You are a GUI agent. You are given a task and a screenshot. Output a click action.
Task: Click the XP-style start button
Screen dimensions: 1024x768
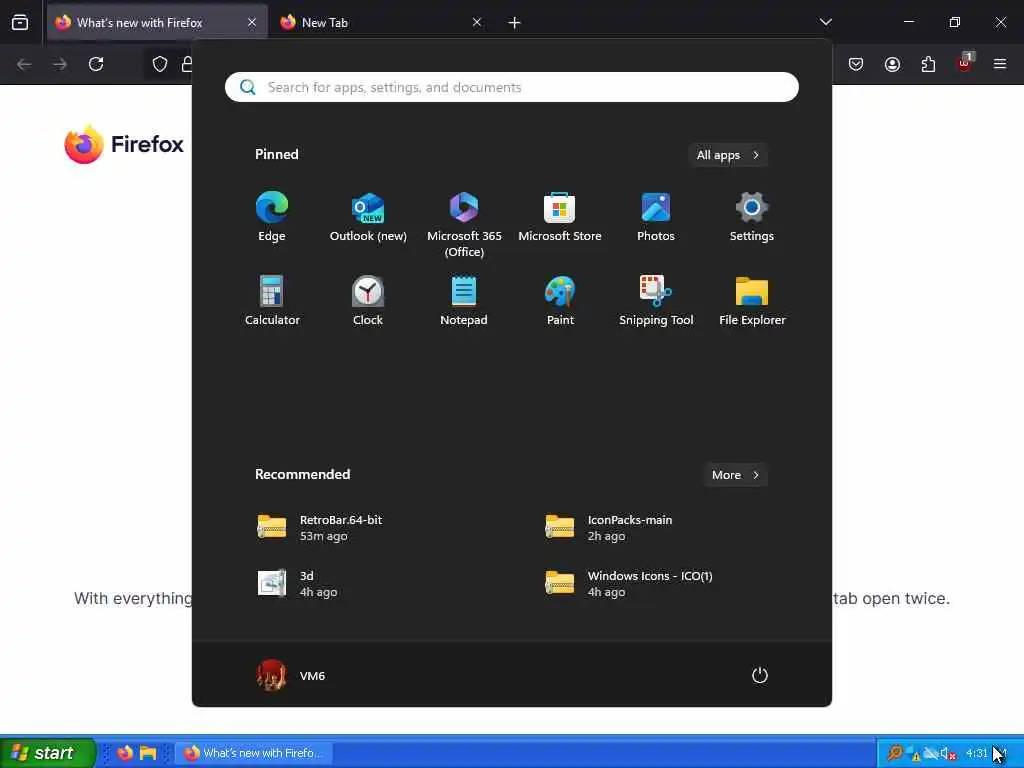tap(47, 753)
